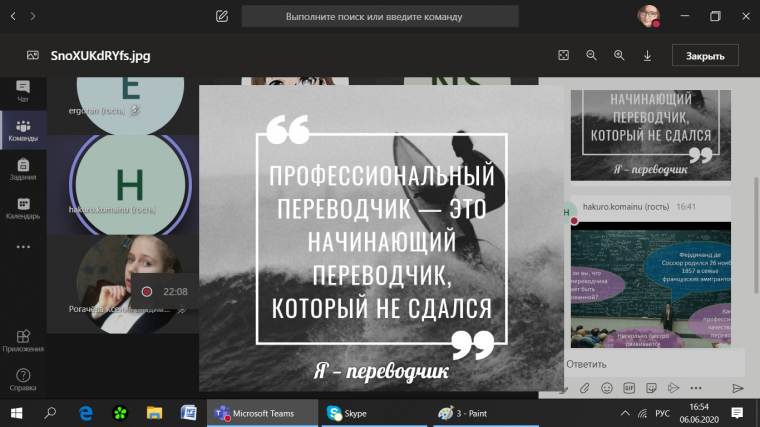Image resolution: width=760 pixels, height=427 pixels.
Task: Download the SnoXUKdRYfs.jpg image
Action: pos(647,56)
